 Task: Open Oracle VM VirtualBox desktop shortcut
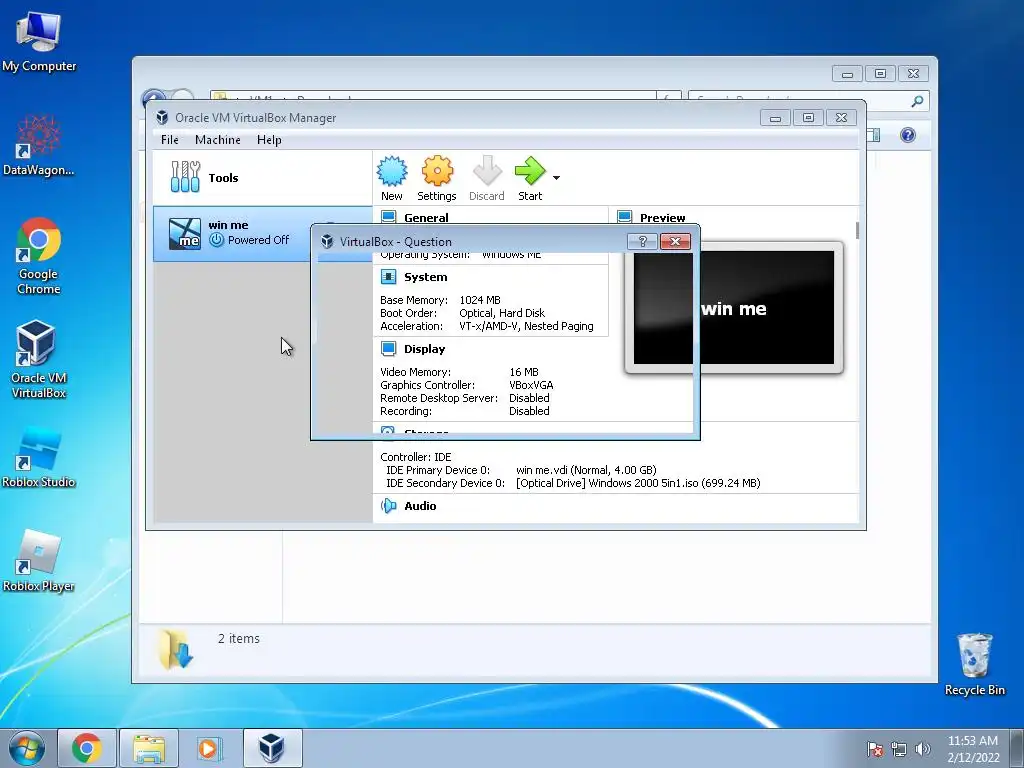pos(39,359)
